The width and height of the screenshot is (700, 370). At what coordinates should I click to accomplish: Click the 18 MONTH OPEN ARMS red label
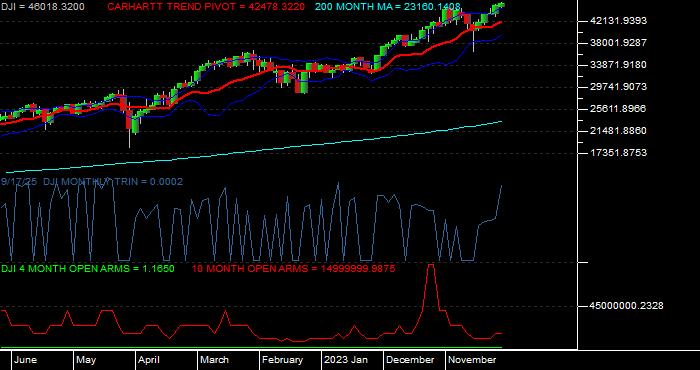(x=293, y=269)
